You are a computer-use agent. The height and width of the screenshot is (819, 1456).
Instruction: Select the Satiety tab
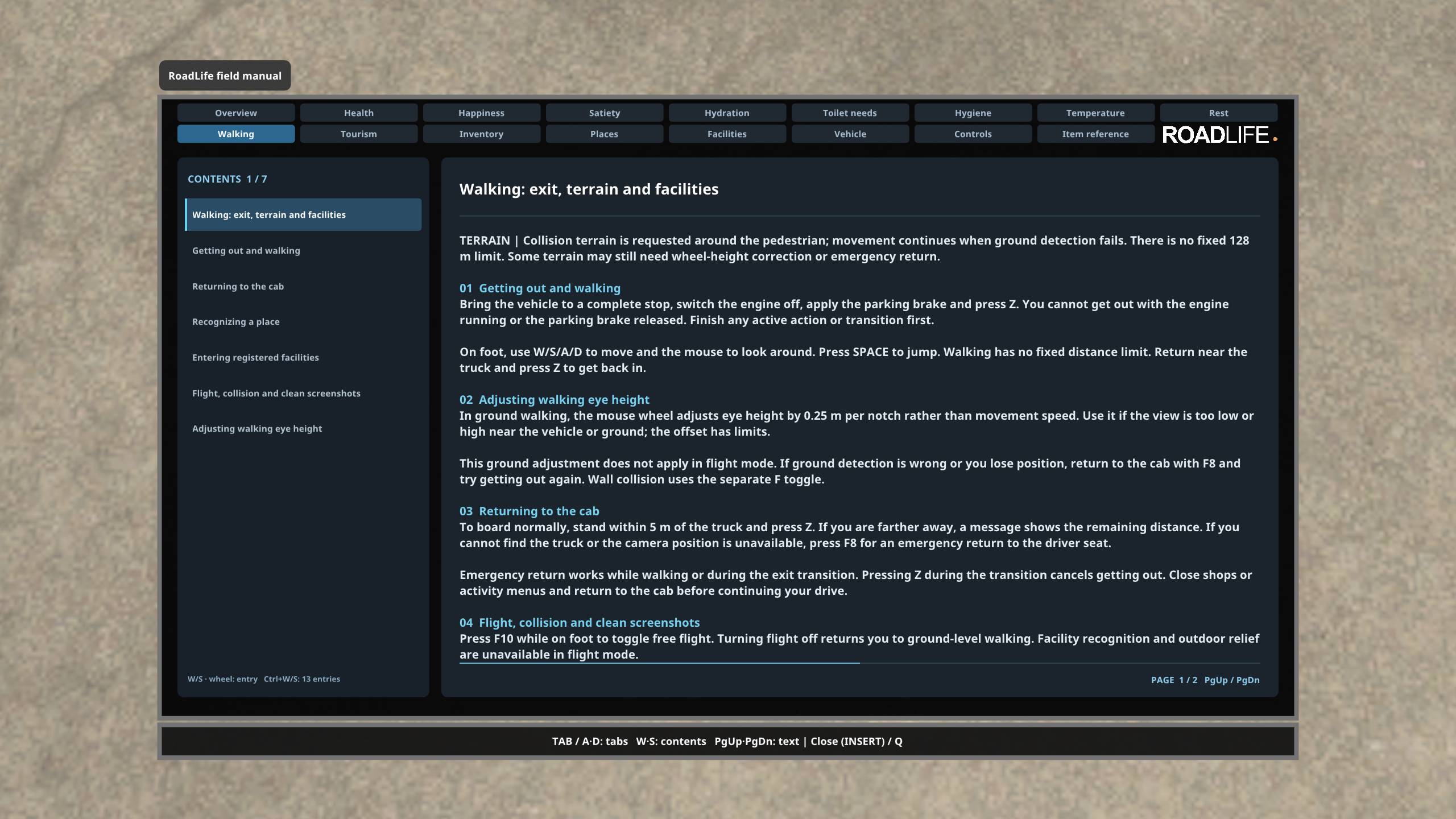coord(605,113)
